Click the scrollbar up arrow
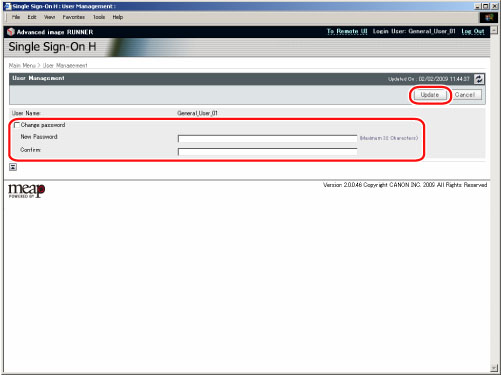Viewport: 501px width, 375px height. click(x=494, y=30)
